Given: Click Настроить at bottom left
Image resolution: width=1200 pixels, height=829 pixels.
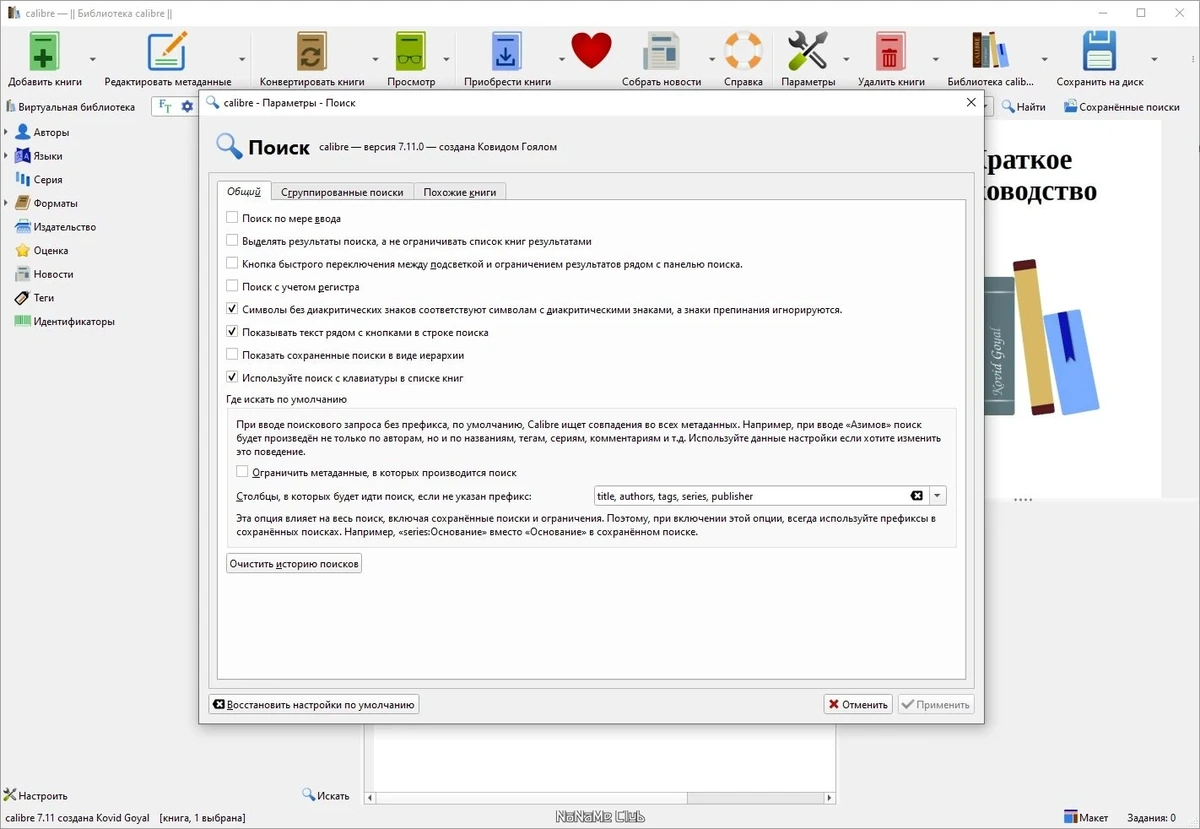Looking at the screenshot, I should pyautogui.click(x=36, y=796).
